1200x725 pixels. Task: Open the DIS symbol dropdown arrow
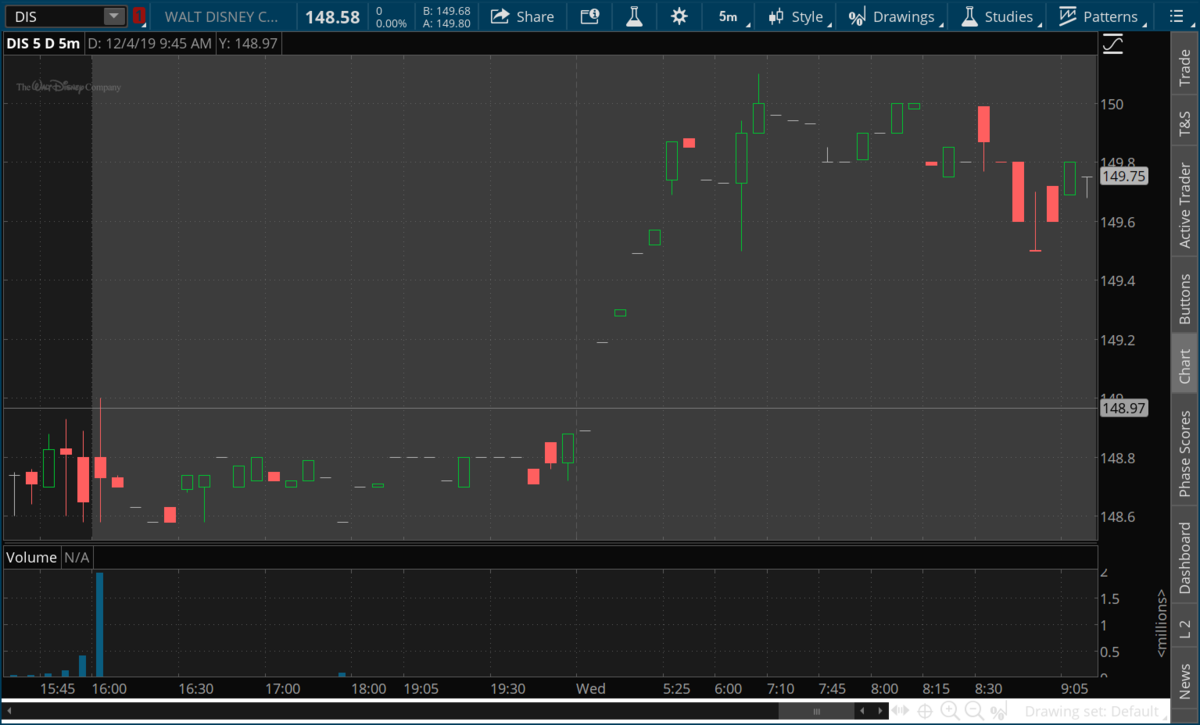[114, 16]
